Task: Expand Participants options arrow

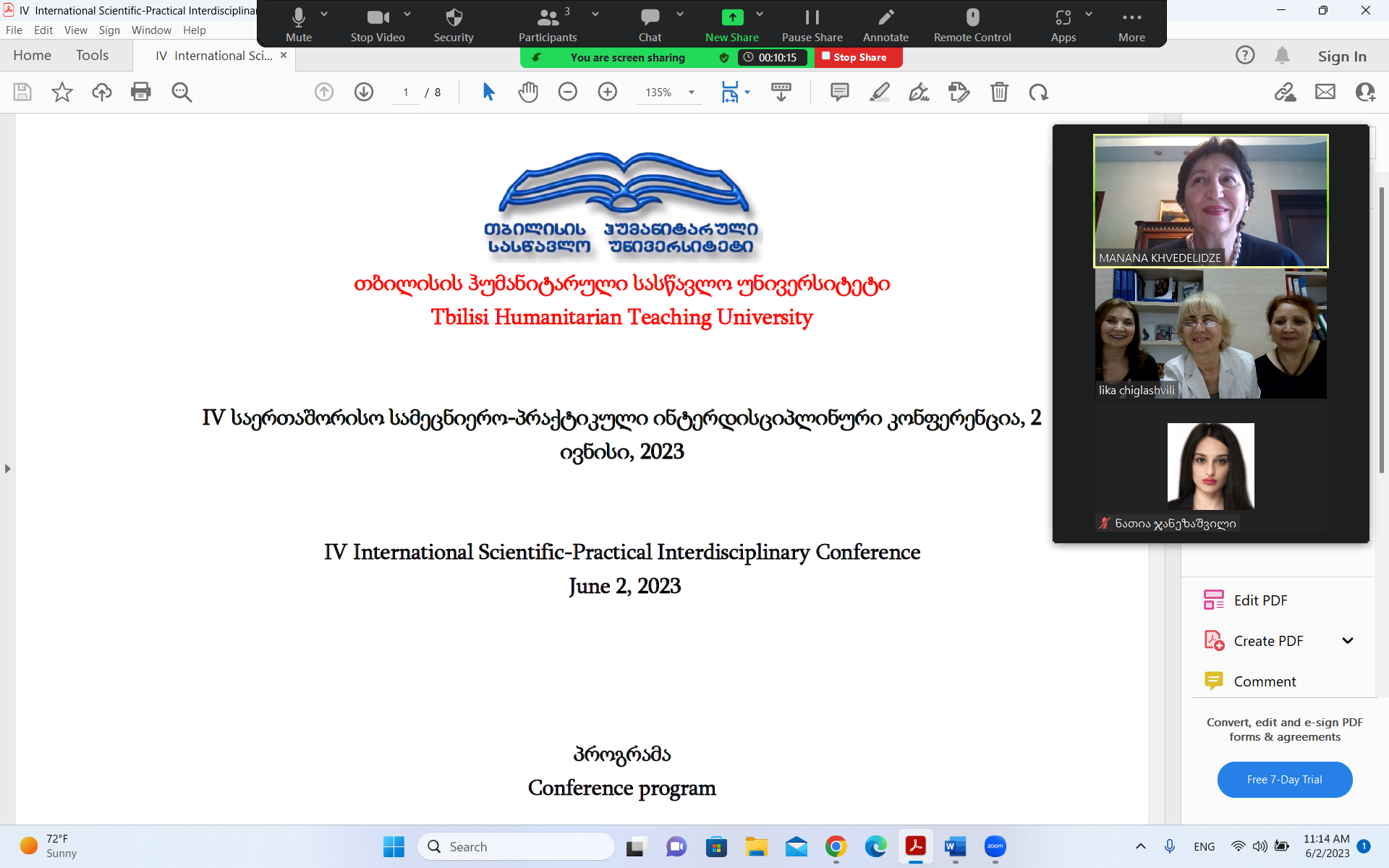Action: (x=595, y=14)
